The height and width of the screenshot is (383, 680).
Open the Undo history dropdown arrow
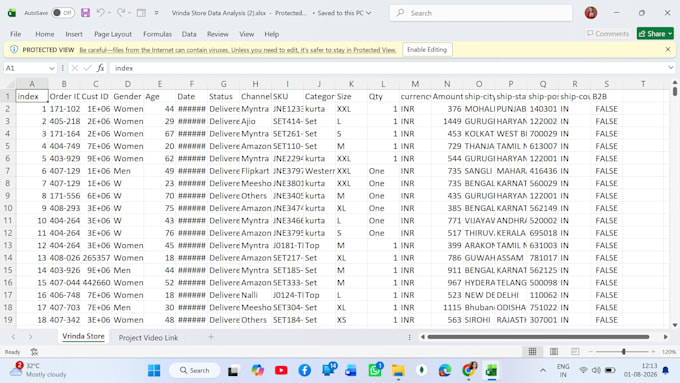coord(109,13)
